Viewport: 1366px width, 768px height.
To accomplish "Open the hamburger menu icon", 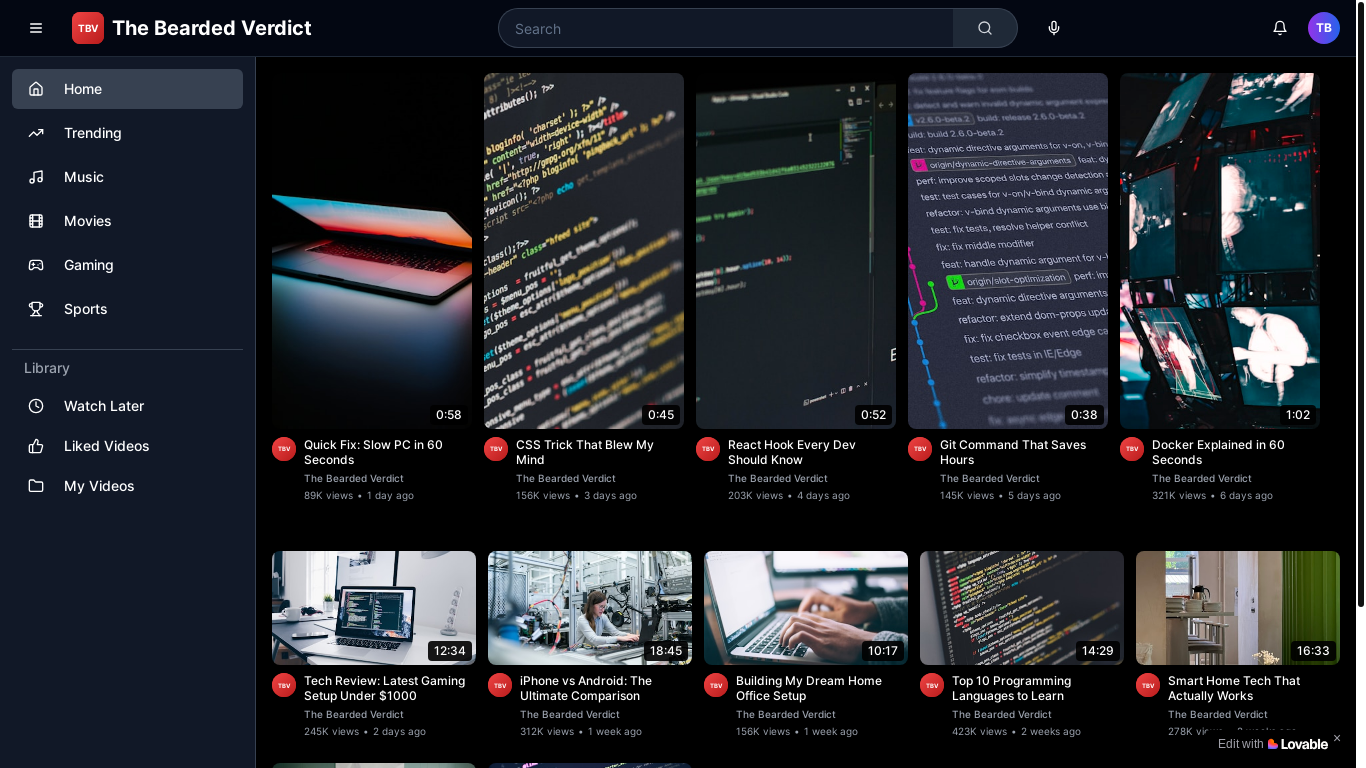I will point(36,28).
